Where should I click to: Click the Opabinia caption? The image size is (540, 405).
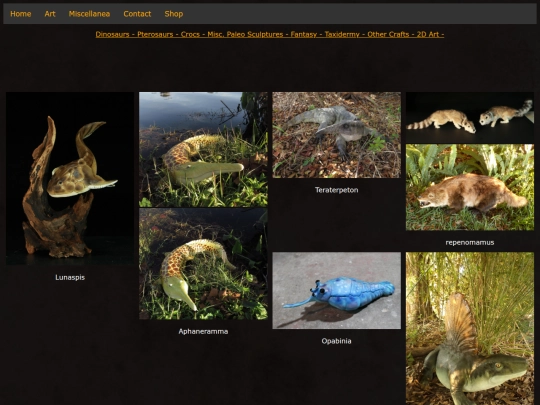click(x=336, y=341)
